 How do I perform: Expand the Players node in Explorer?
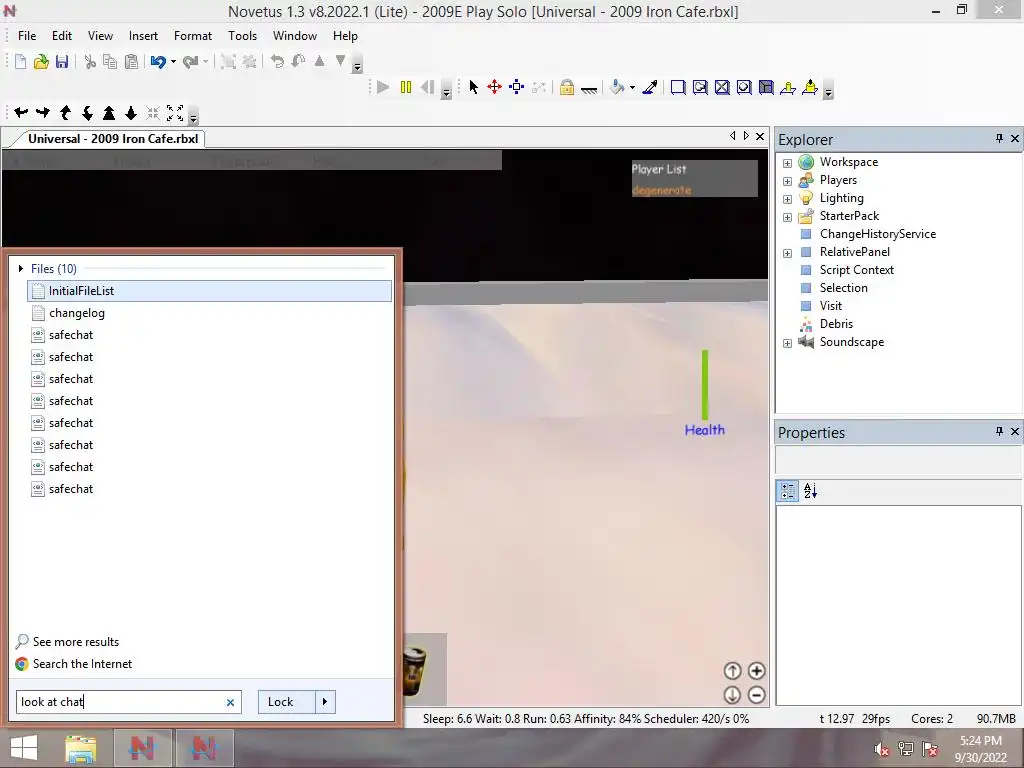788,181
